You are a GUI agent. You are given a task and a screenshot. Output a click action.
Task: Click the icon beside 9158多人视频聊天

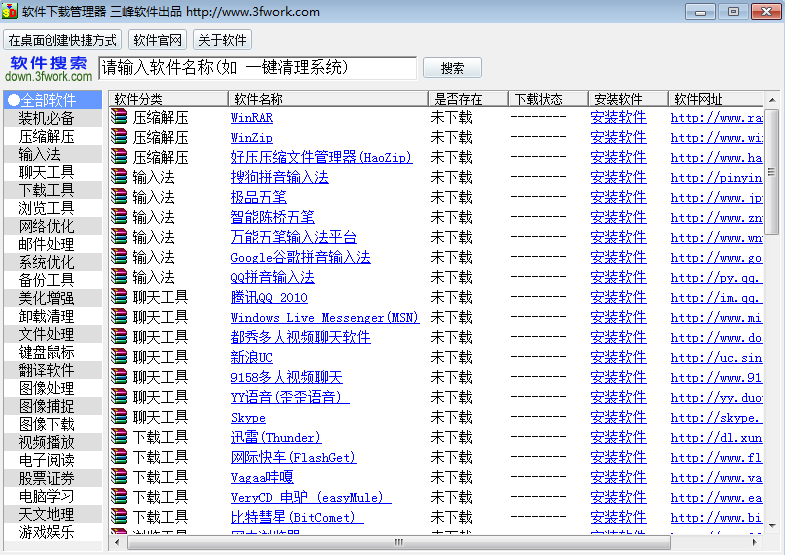[119, 377]
